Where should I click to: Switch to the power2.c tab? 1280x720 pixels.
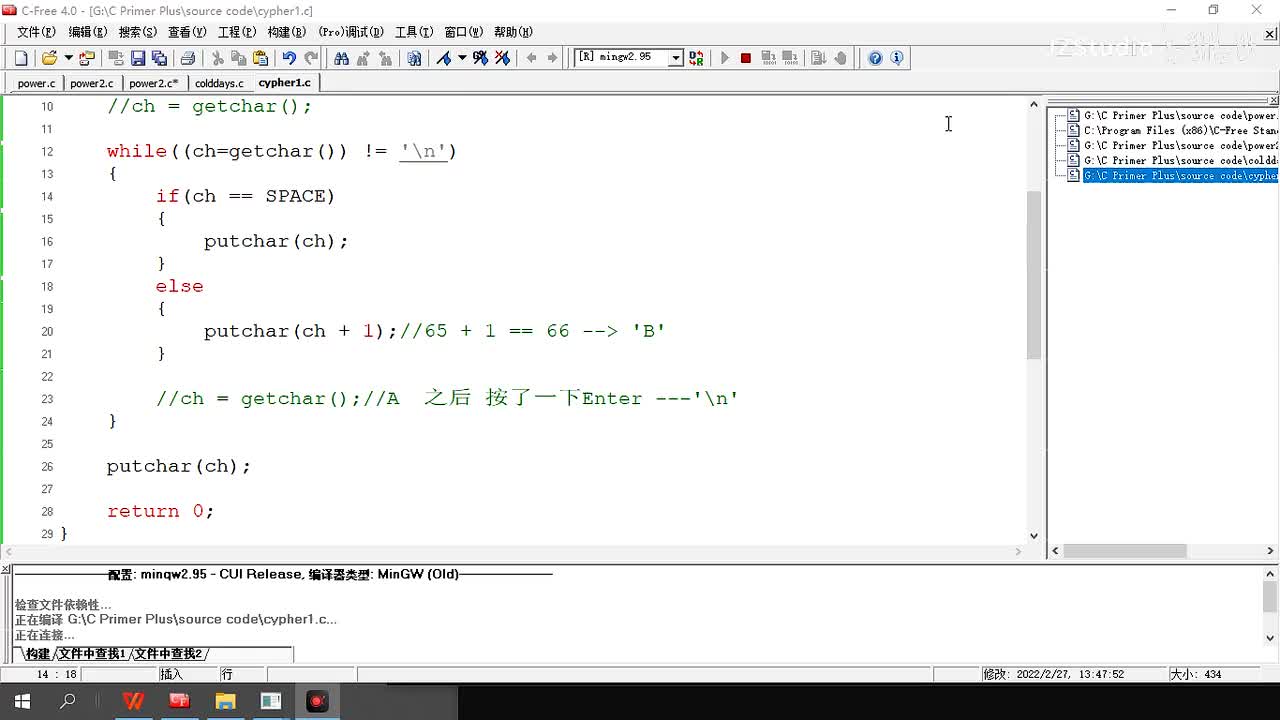point(92,83)
